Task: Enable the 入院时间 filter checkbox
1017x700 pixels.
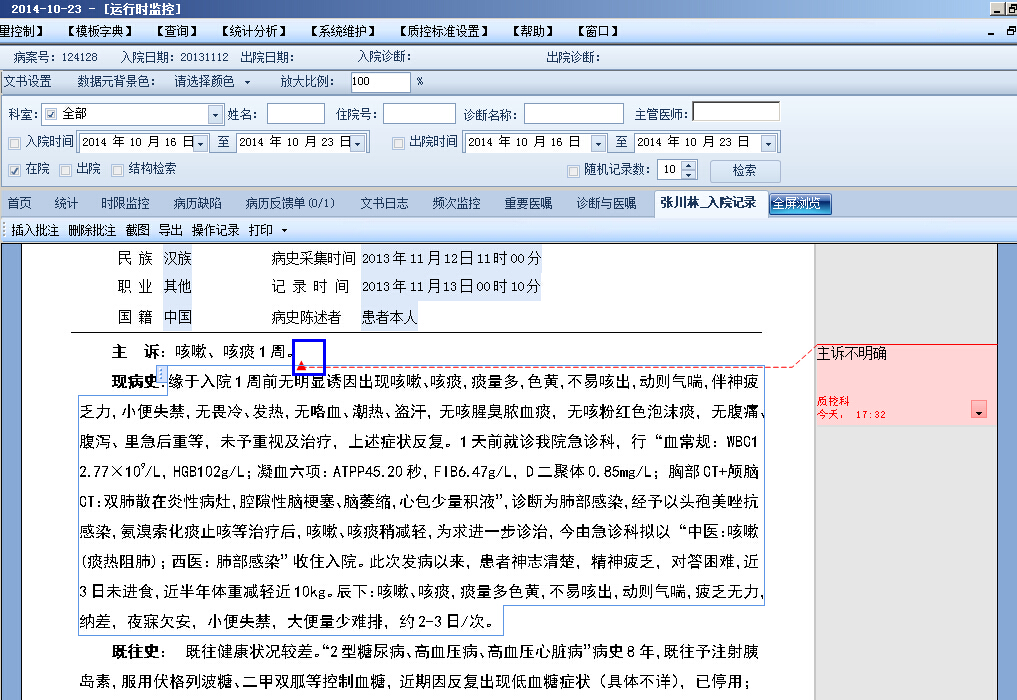Action: [14, 143]
